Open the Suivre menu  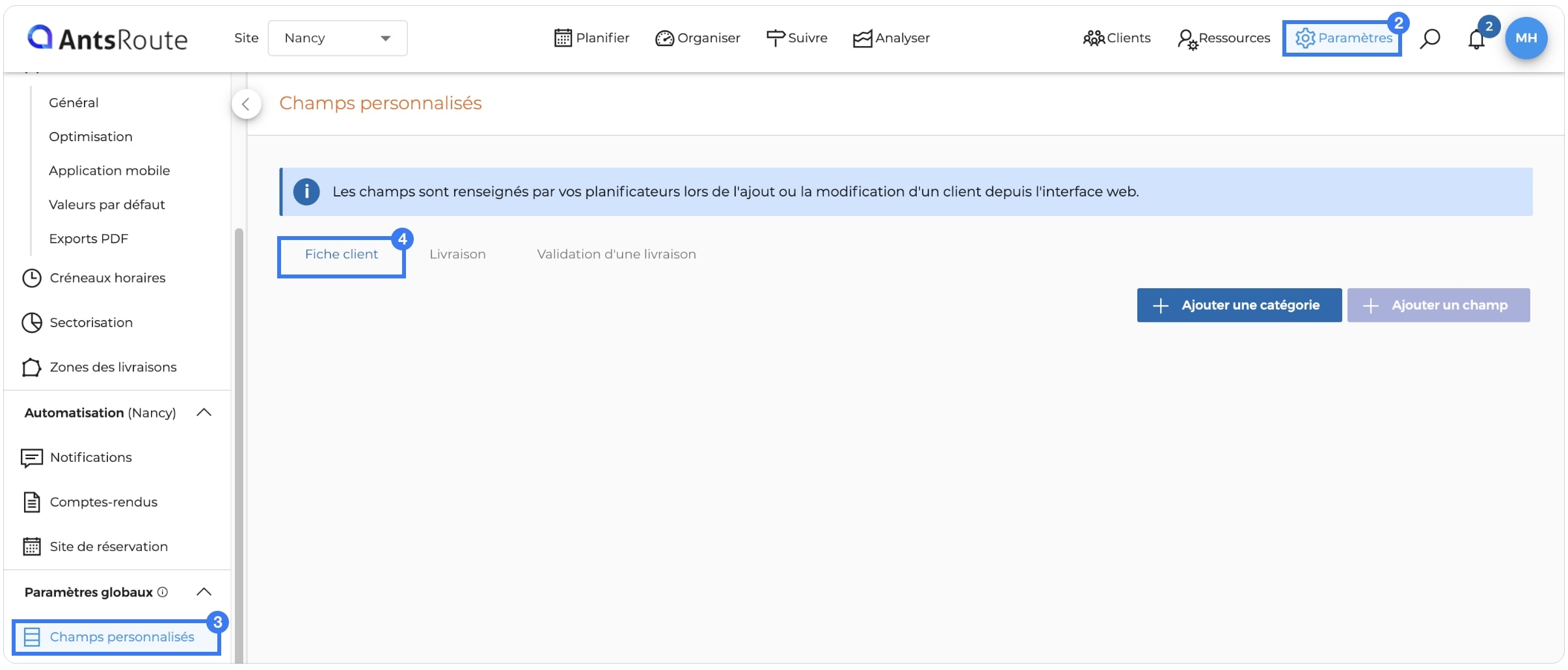pyautogui.click(x=797, y=38)
